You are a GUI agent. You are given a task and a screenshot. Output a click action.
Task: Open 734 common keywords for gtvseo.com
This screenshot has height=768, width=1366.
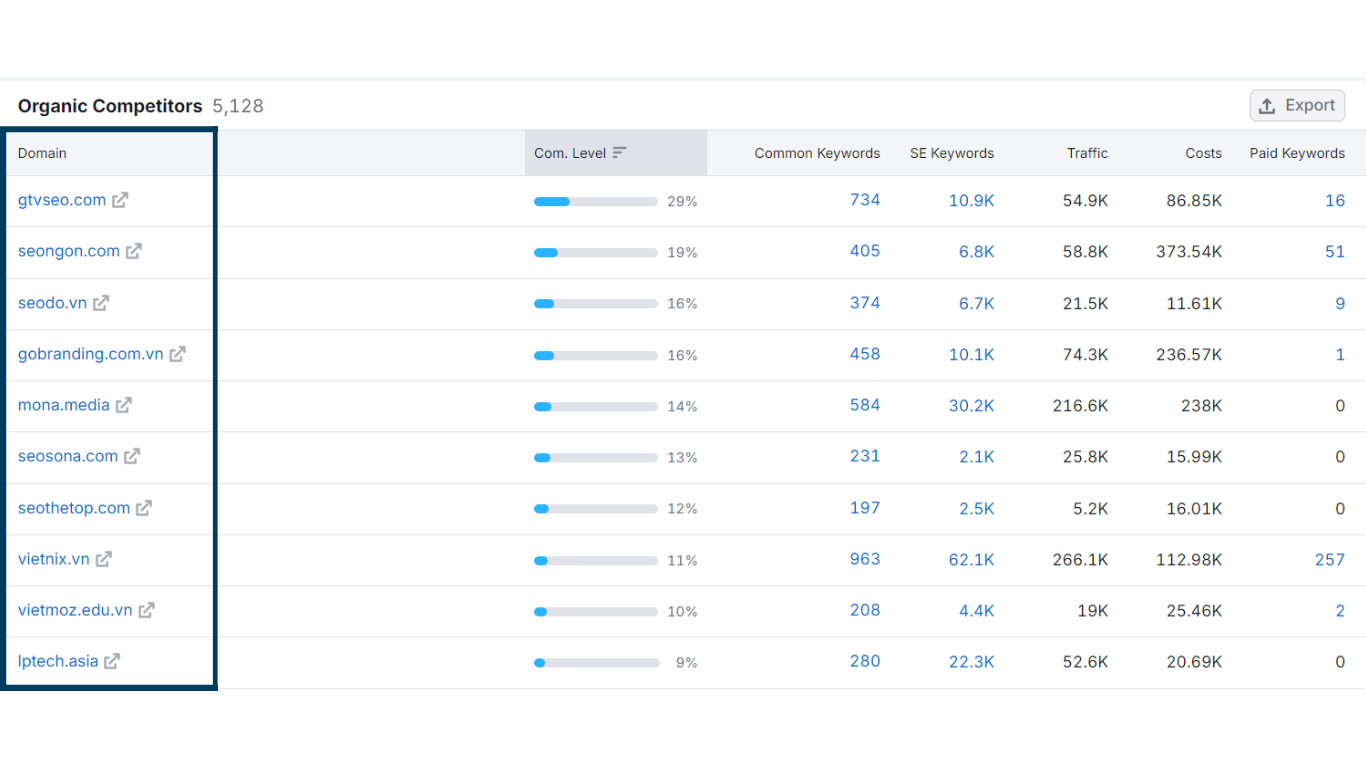865,200
